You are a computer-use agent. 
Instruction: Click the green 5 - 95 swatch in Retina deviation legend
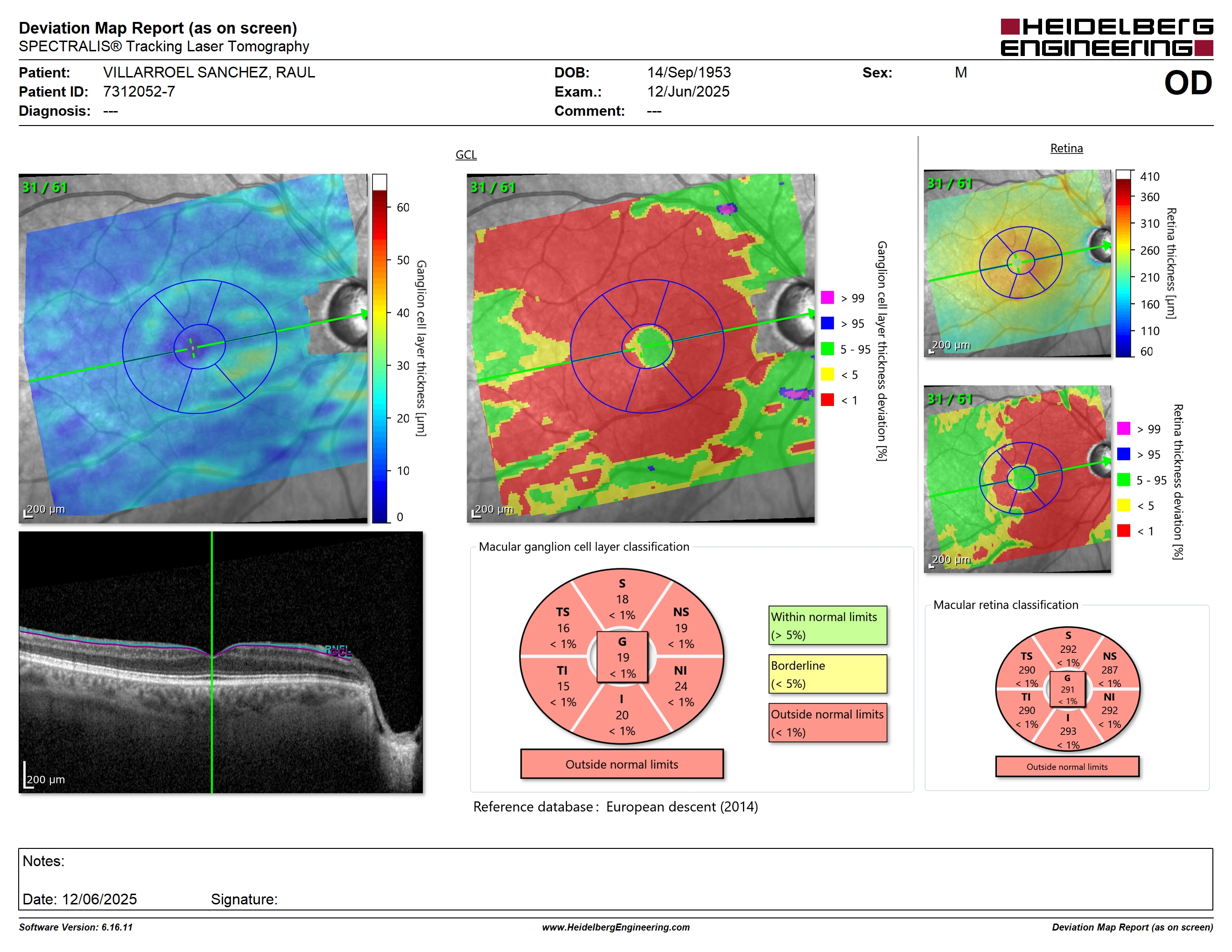tap(1123, 479)
